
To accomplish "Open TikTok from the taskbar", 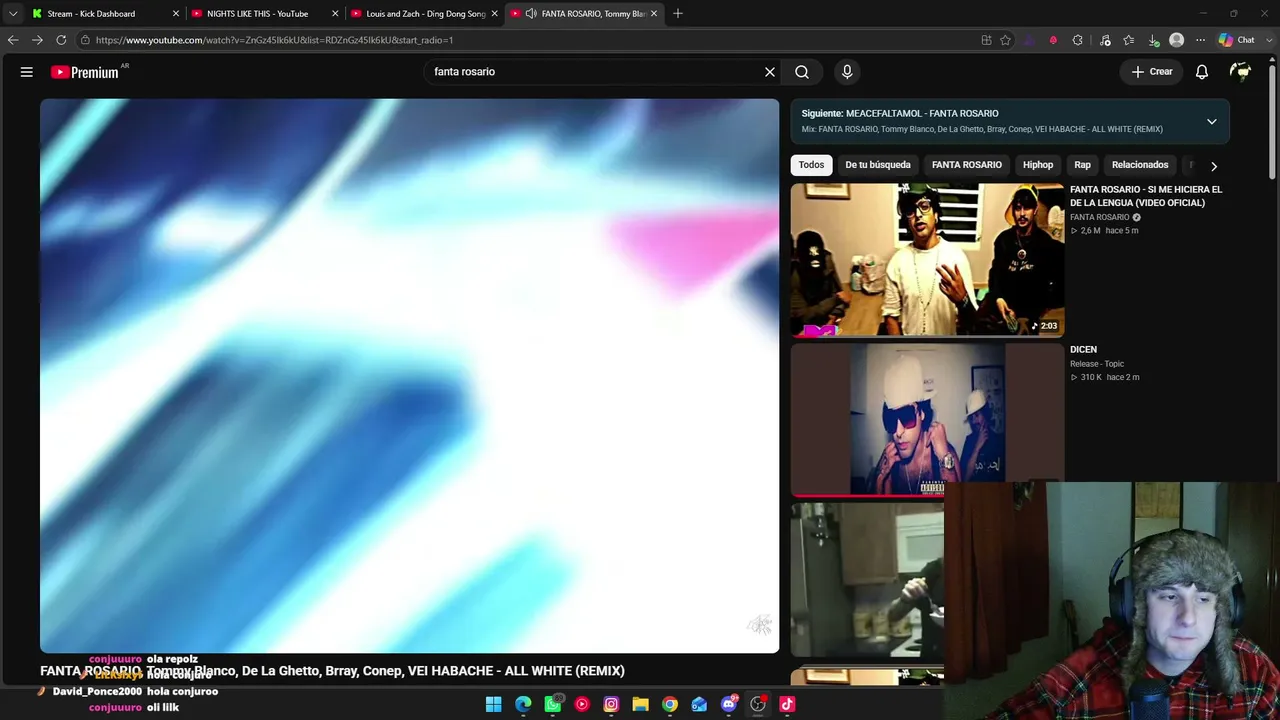I will pos(787,704).
